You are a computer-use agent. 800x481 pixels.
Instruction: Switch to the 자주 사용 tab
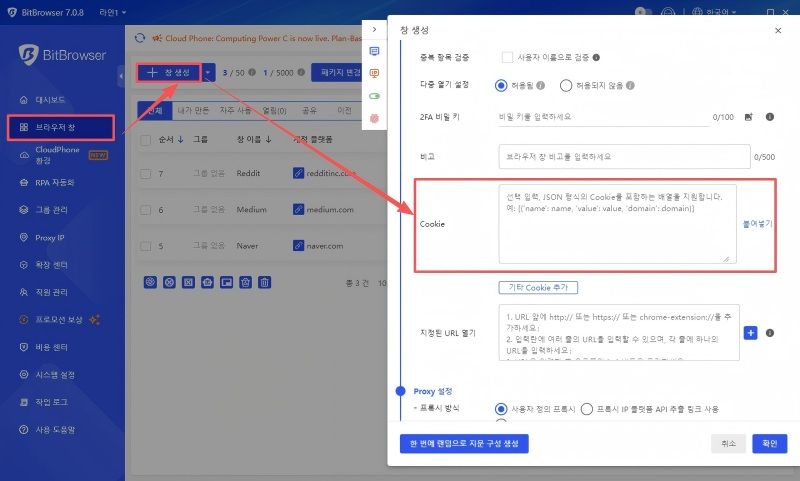coord(236,110)
